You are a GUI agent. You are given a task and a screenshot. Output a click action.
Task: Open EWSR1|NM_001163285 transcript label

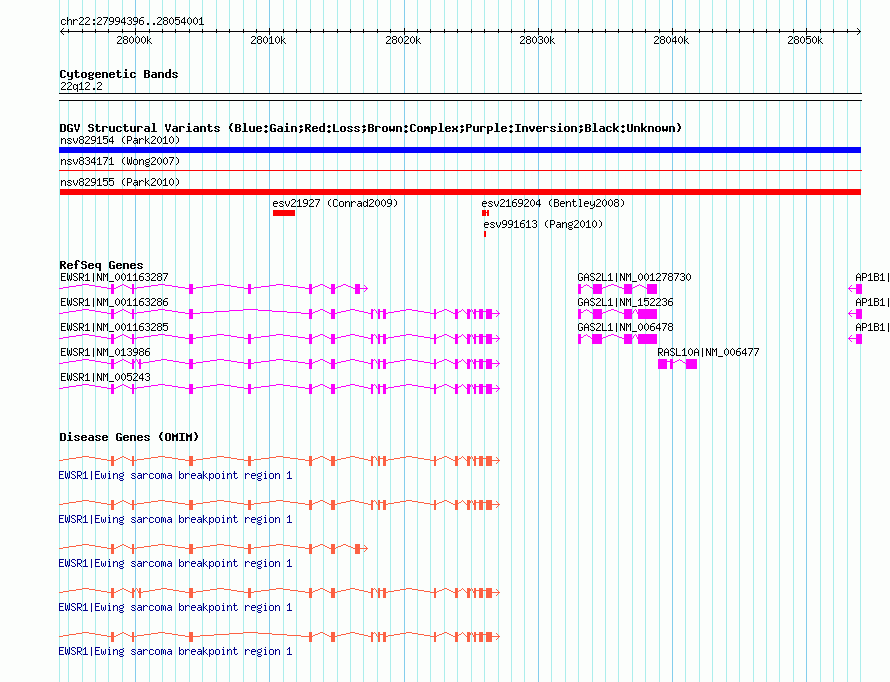(114, 327)
